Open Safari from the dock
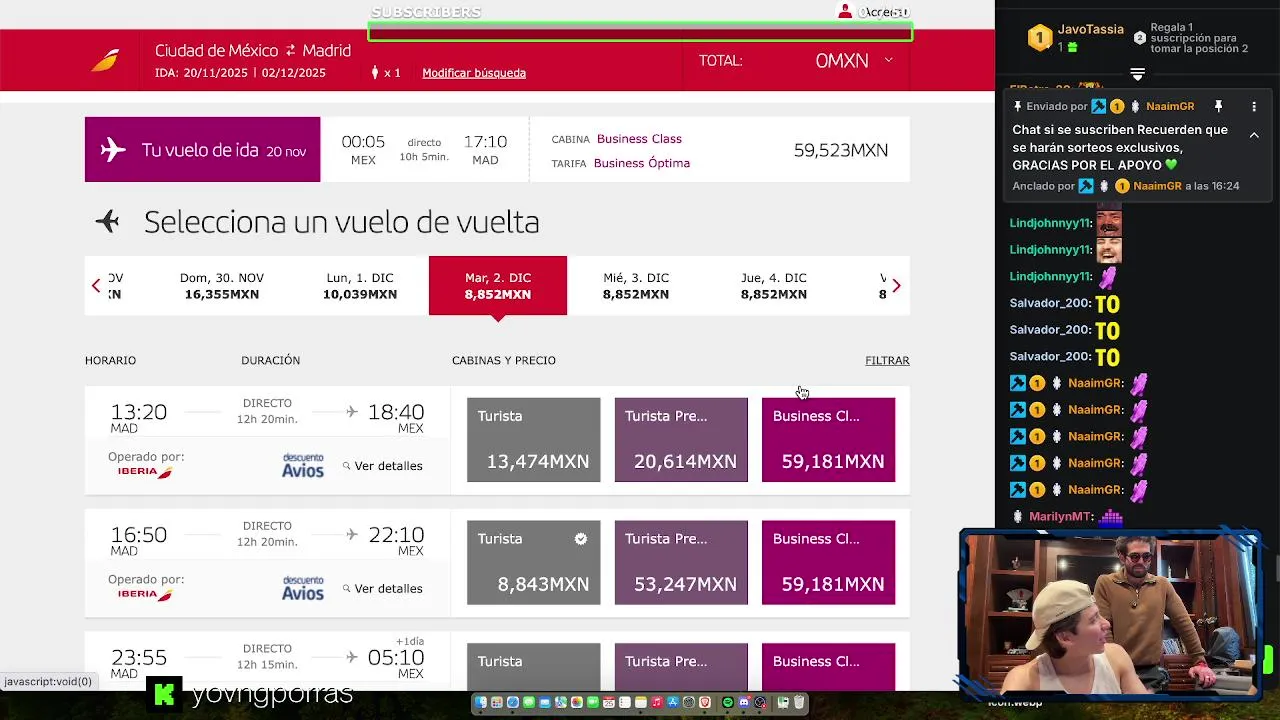 pyautogui.click(x=513, y=702)
